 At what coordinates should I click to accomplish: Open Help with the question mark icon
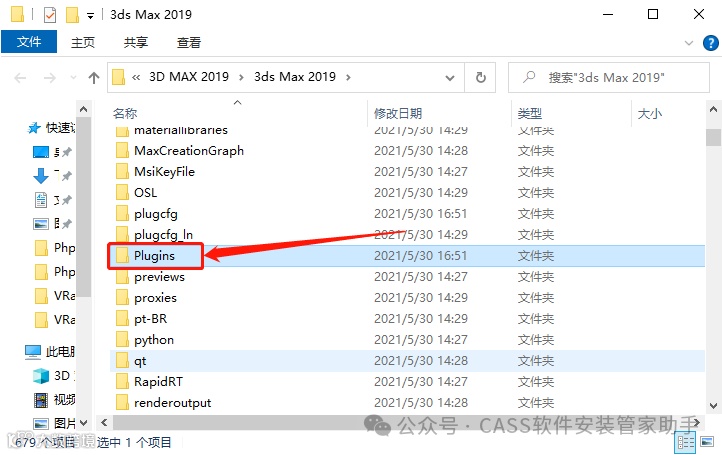[710, 43]
